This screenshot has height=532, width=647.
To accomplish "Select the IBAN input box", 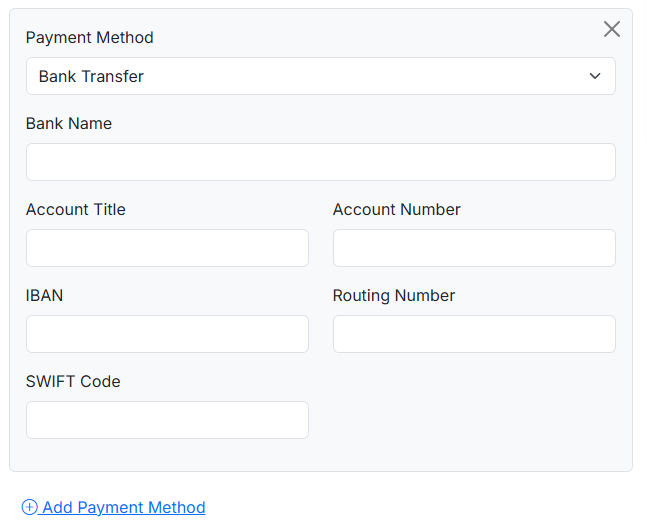I will click(167, 334).
